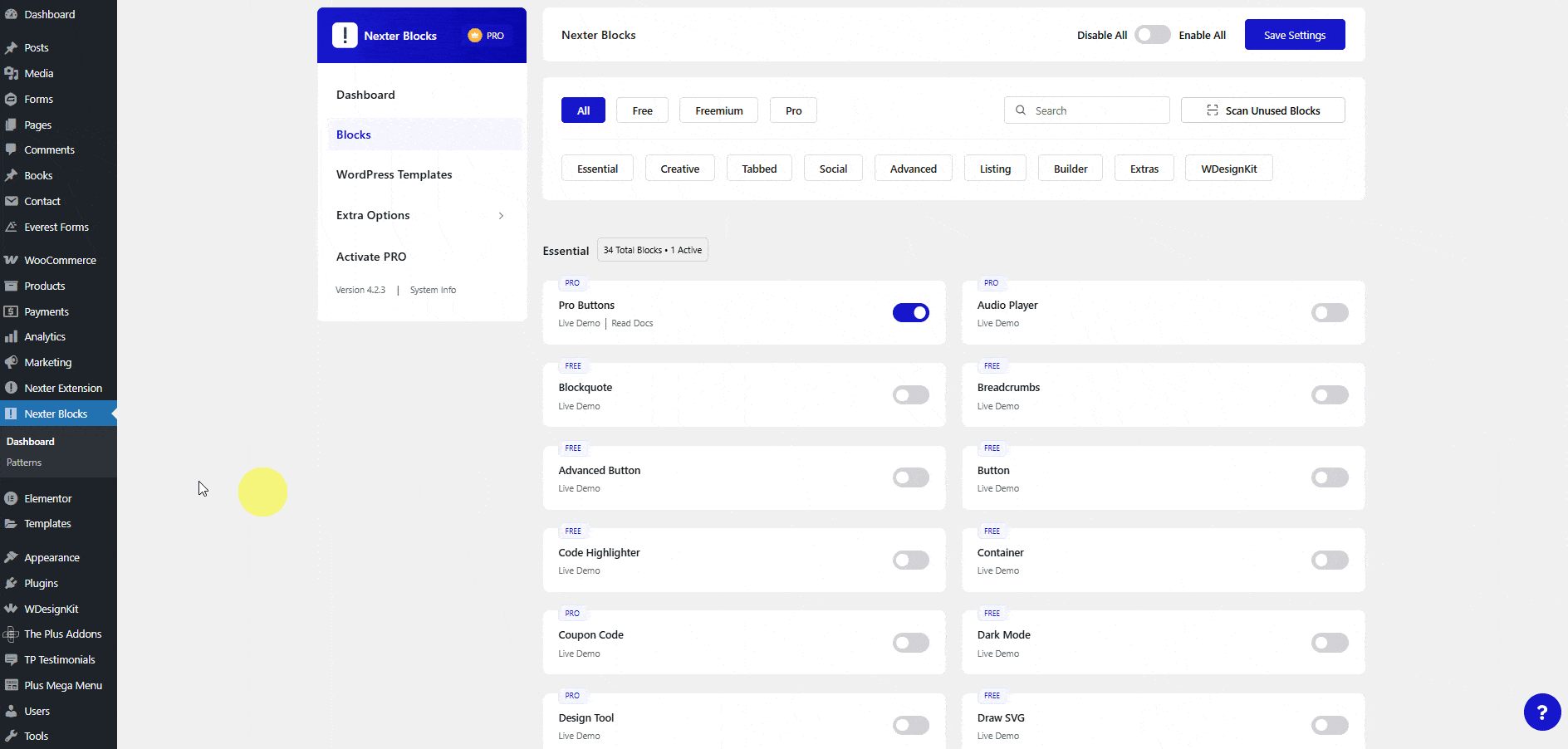Open the WooCommerce sidebar icon
Screen dimensions: 1568x749
(12, 259)
